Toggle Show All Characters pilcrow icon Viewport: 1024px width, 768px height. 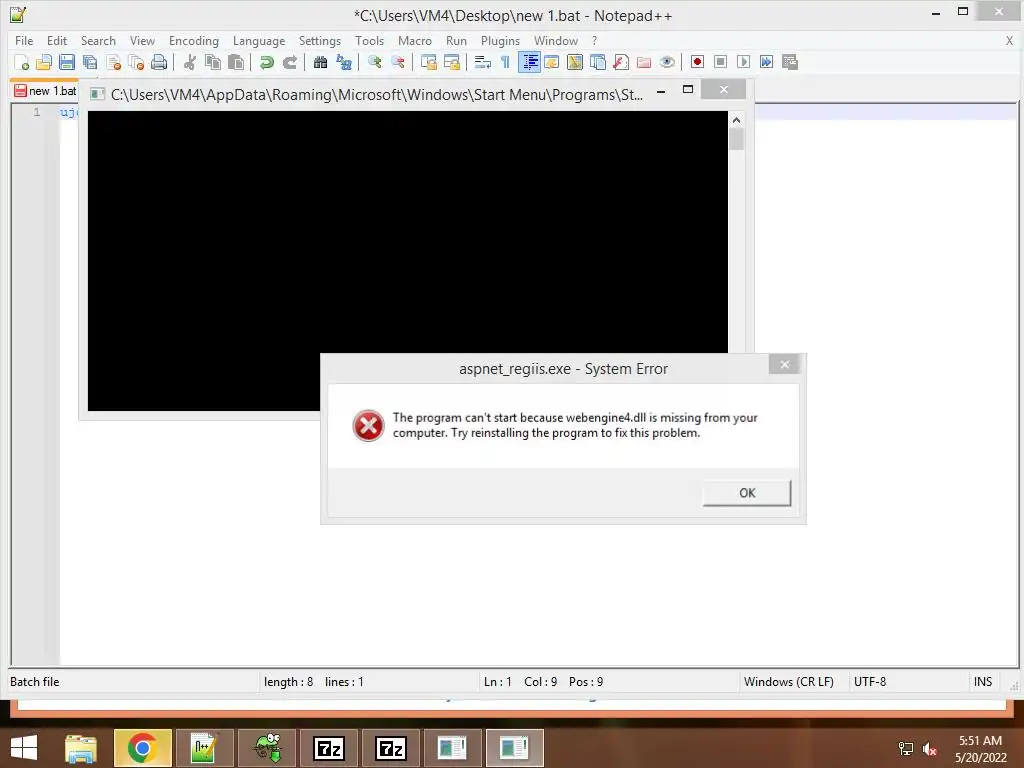(x=505, y=62)
